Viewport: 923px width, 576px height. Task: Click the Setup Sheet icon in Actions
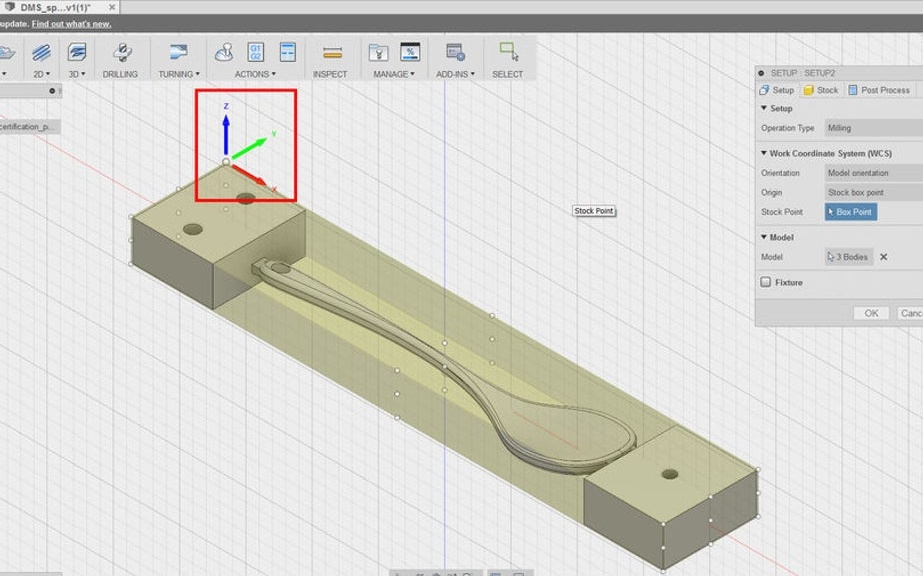tap(288, 52)
